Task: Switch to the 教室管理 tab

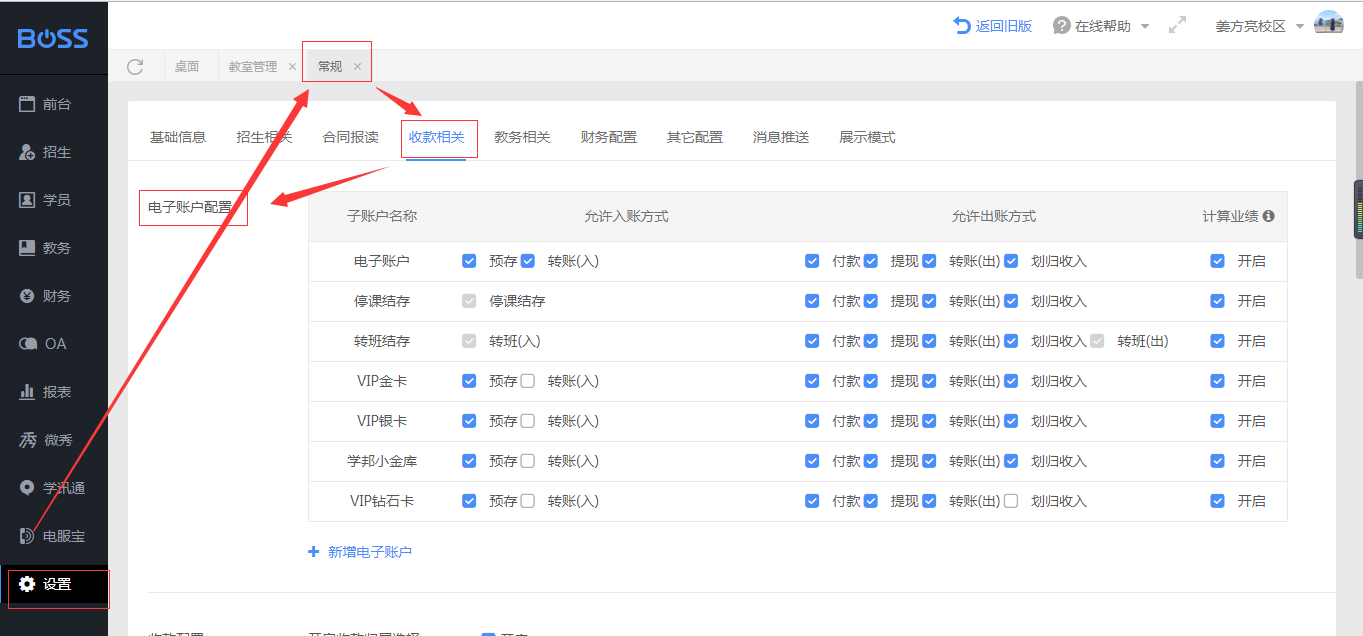Action: click(253, 66)
